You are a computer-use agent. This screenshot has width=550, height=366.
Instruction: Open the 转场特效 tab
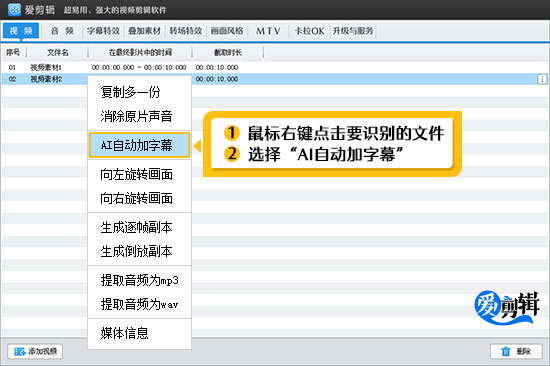pos(186,31)
